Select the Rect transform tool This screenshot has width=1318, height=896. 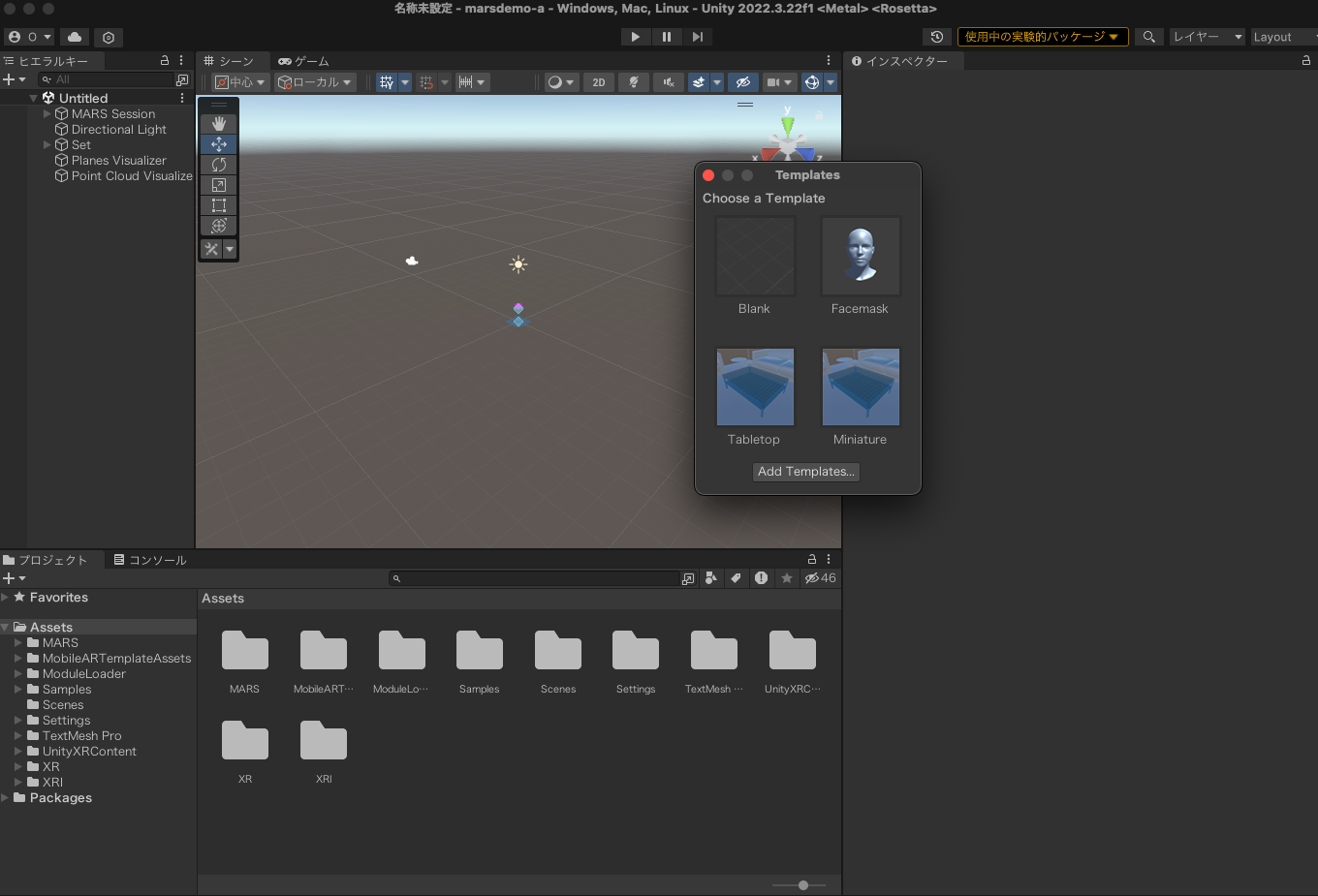tap(219, 205)
